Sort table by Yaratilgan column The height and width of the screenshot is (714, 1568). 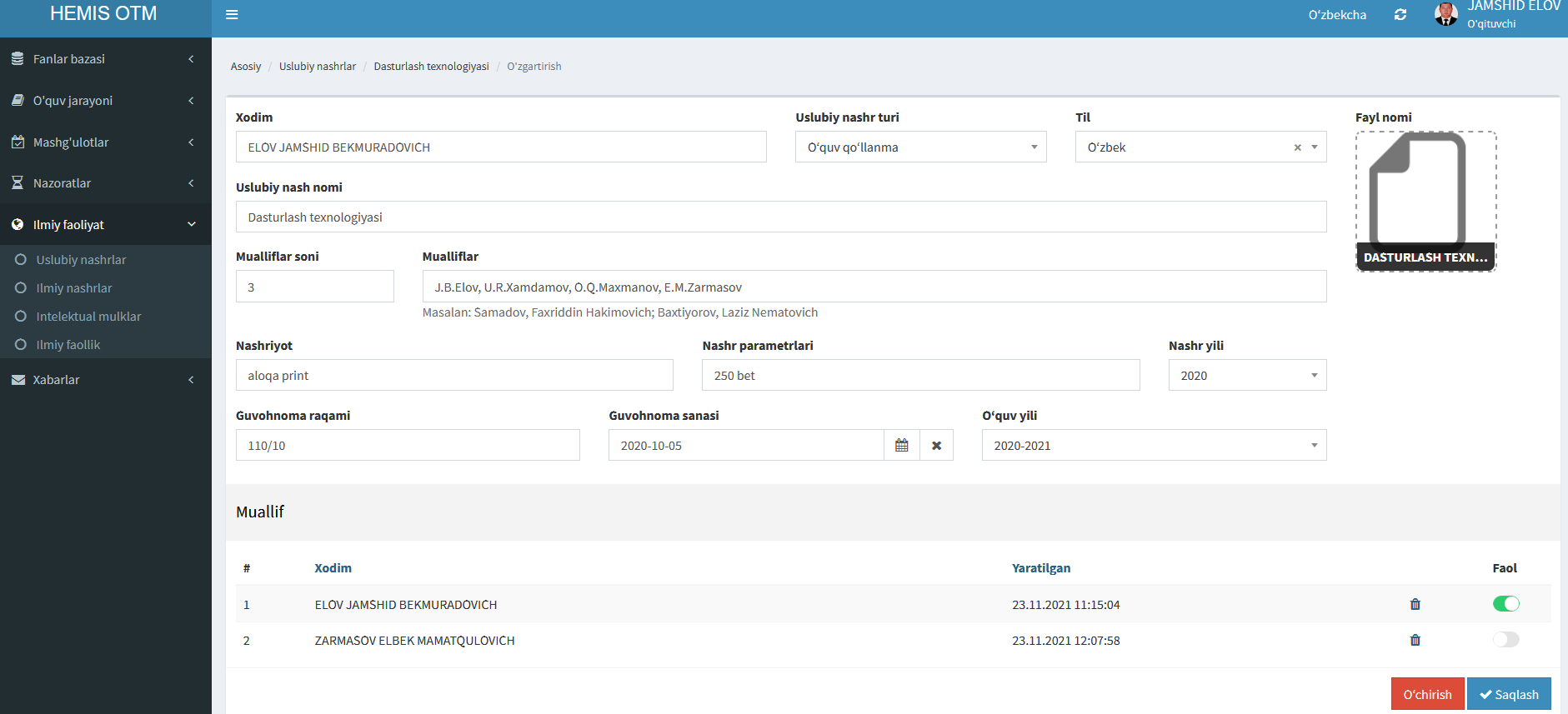[1041, 568]
